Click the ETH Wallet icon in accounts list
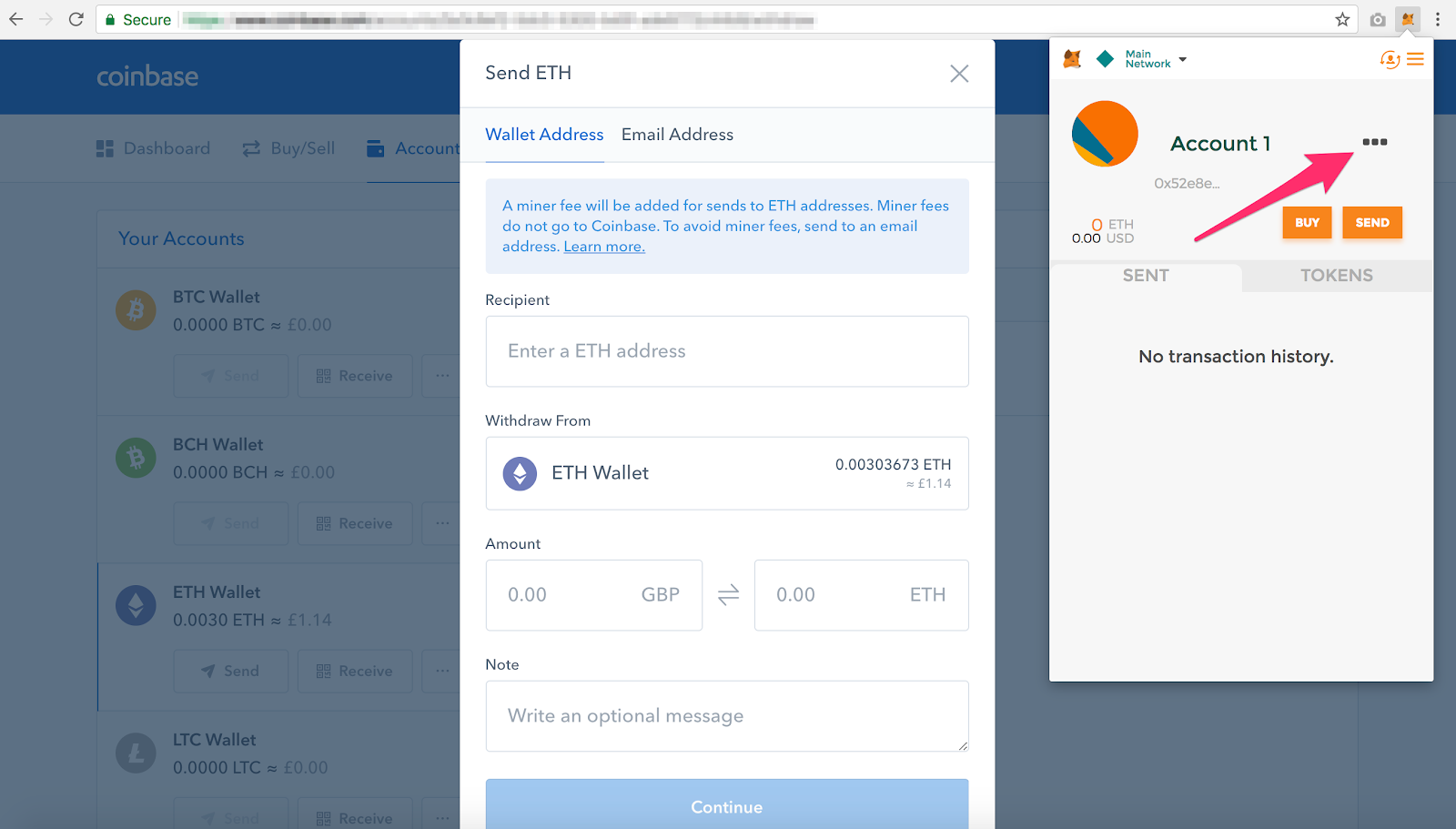The width and height of the screenshot is (1456, 829). (136, 605)
